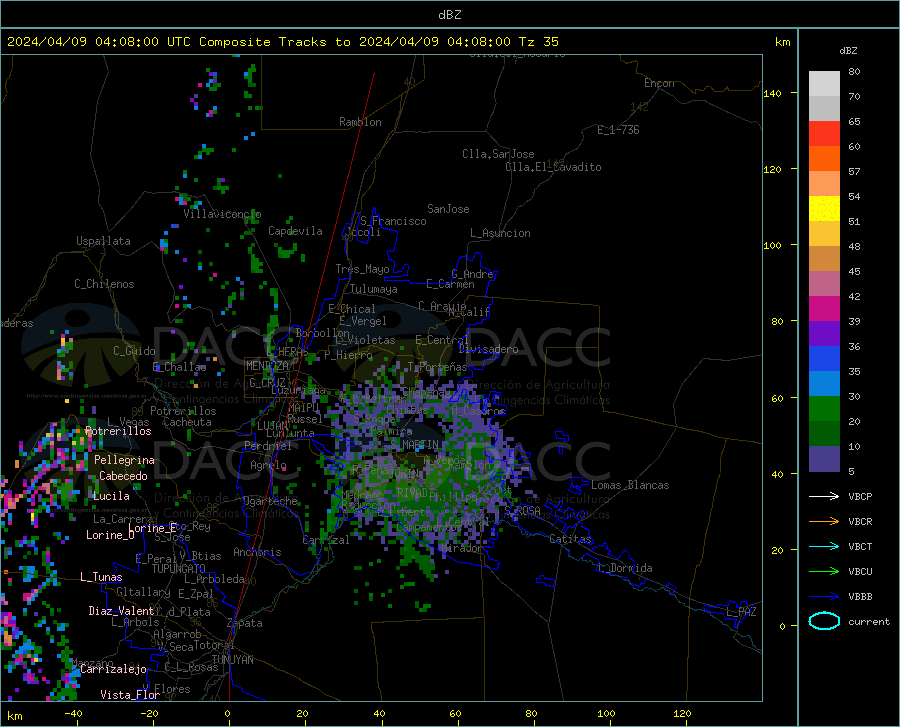Click the 'Anchoris' map label
The width and height of the screenshot is (900, 727).
coord(257,552)
